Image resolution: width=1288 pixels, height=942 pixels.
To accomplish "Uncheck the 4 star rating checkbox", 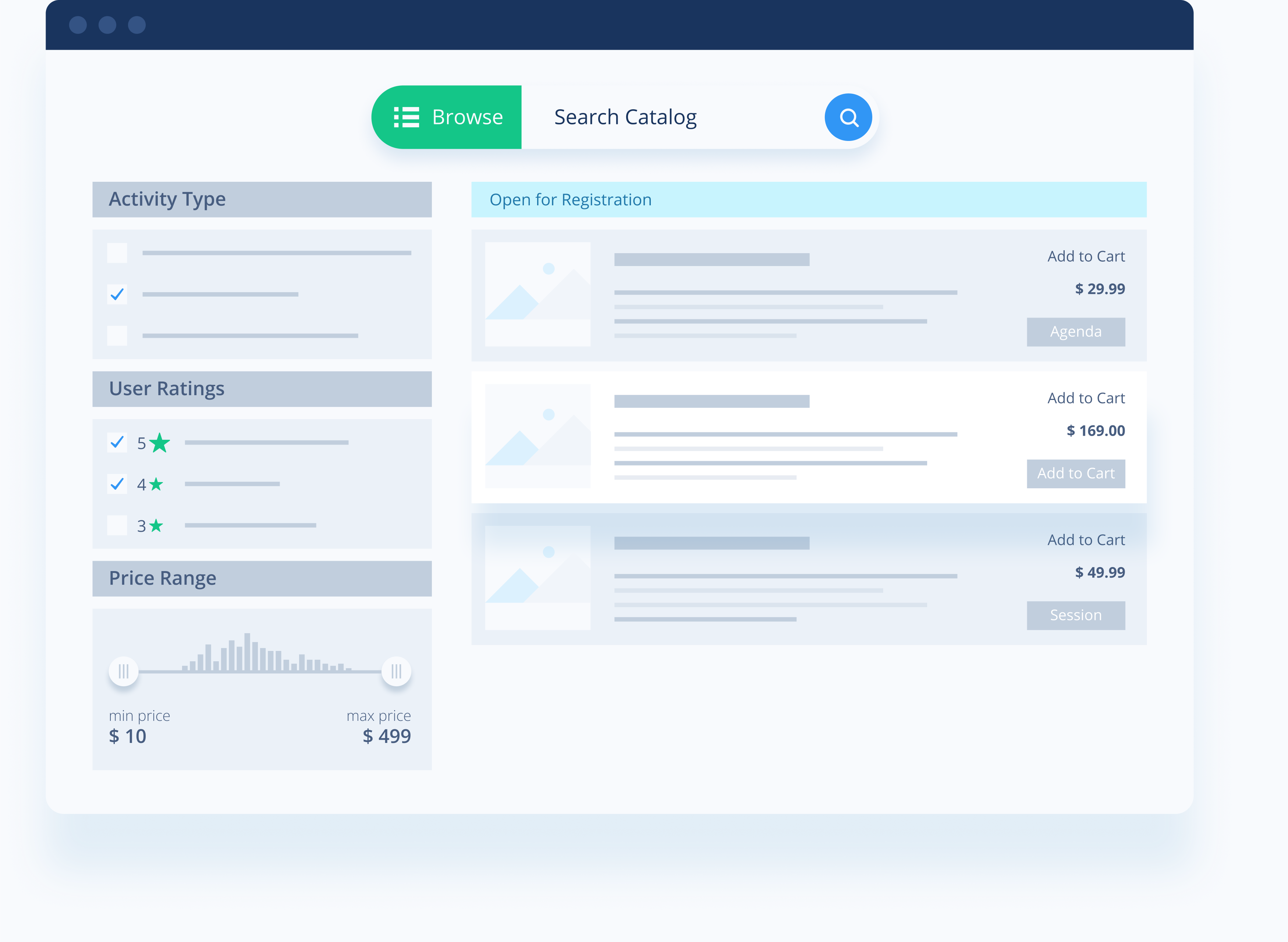I will point(117,484).
